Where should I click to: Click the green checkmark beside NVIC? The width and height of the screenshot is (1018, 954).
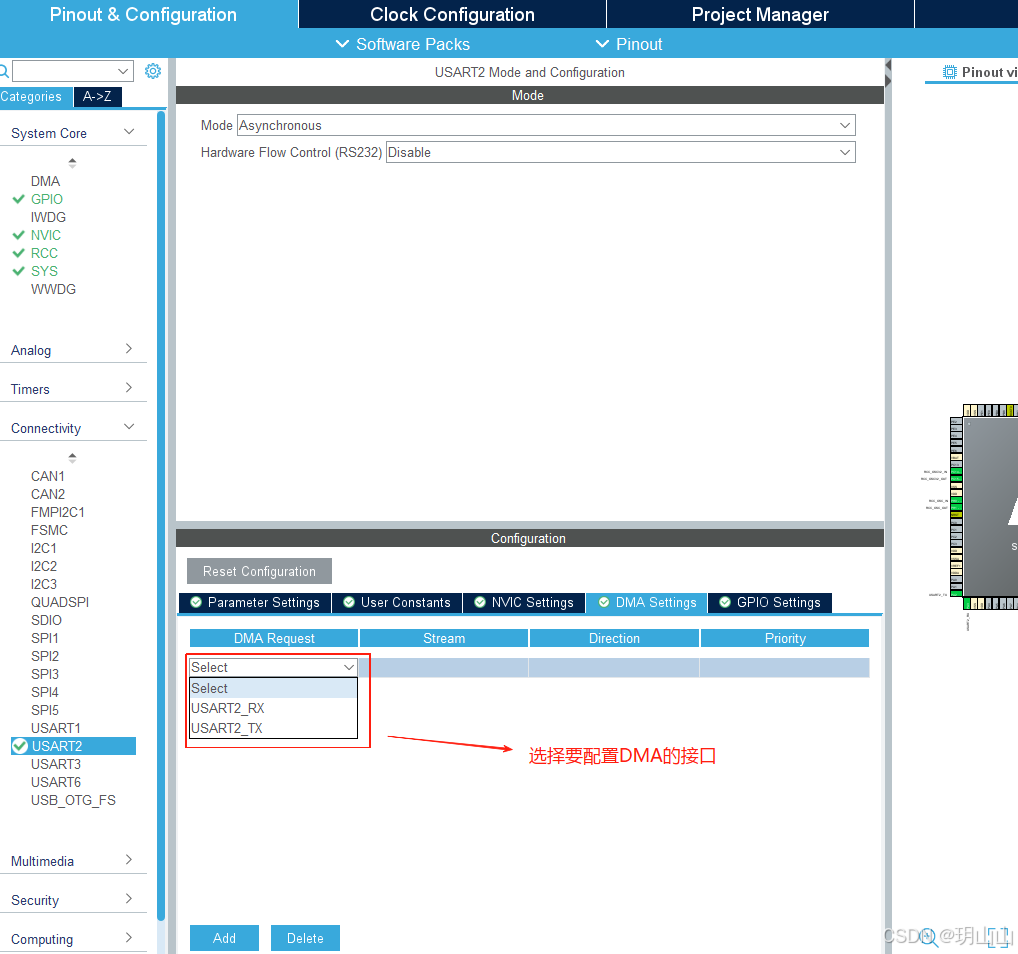point(19,235)
